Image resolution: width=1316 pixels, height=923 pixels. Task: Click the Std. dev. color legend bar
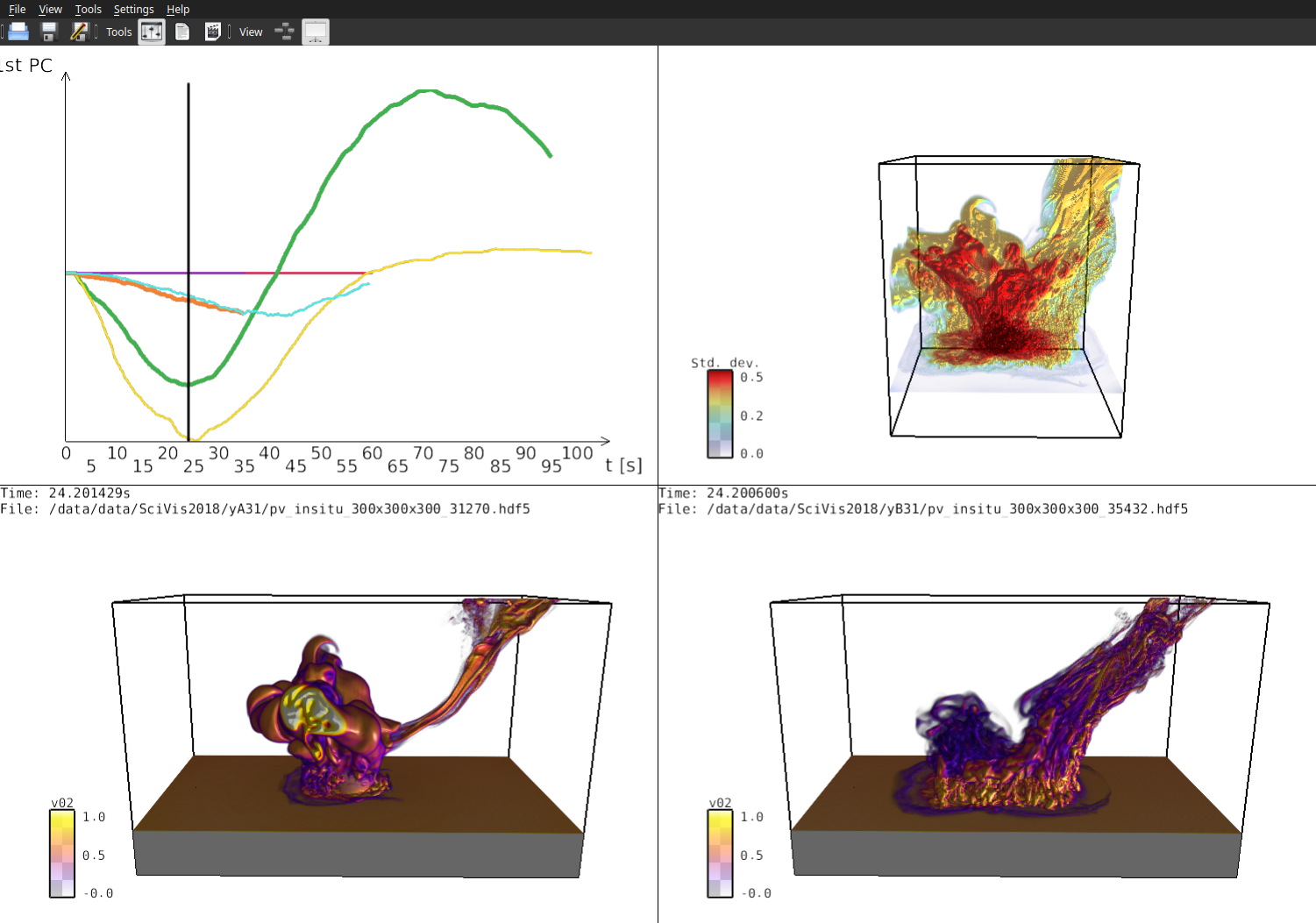[720, 414]
